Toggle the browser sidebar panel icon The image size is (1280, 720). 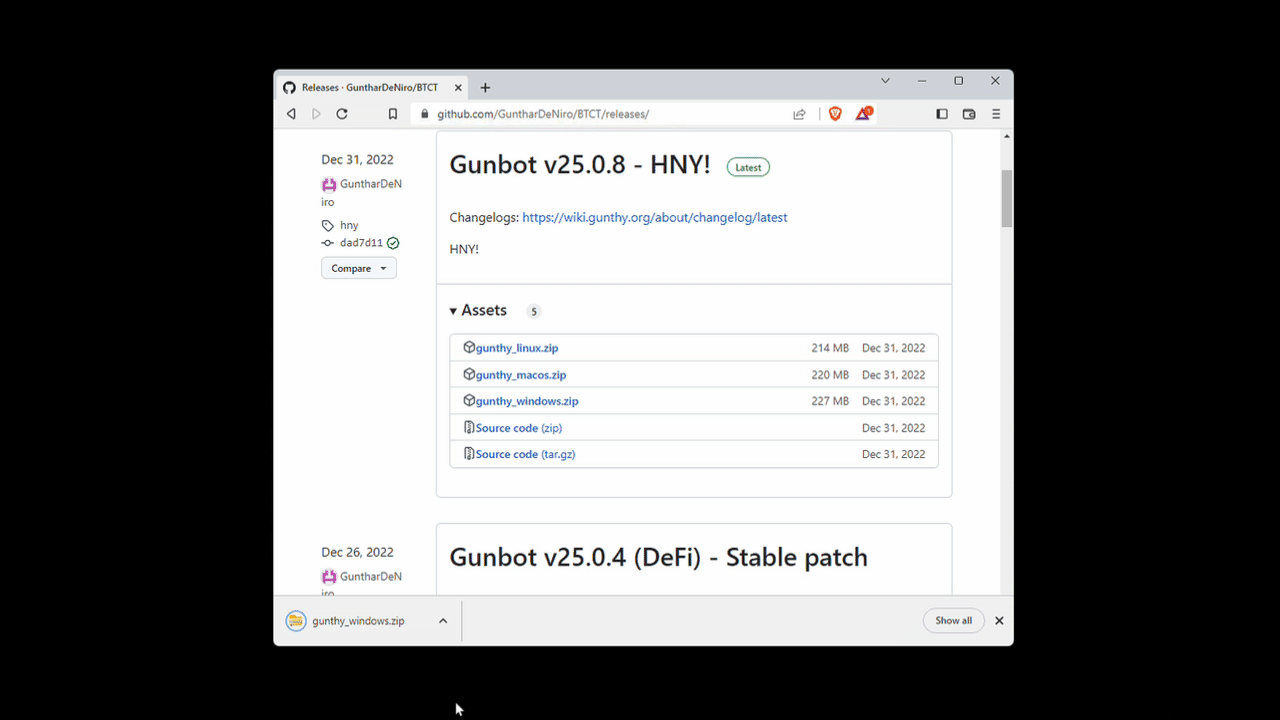pos(942,114)
